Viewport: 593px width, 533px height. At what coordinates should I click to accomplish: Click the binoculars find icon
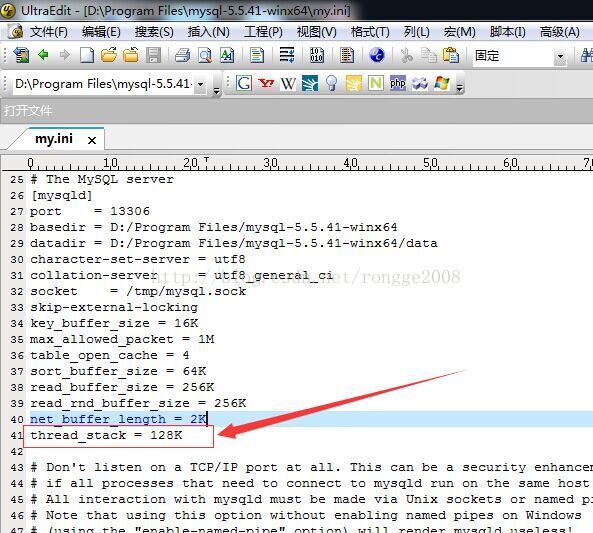coord(587,56)
